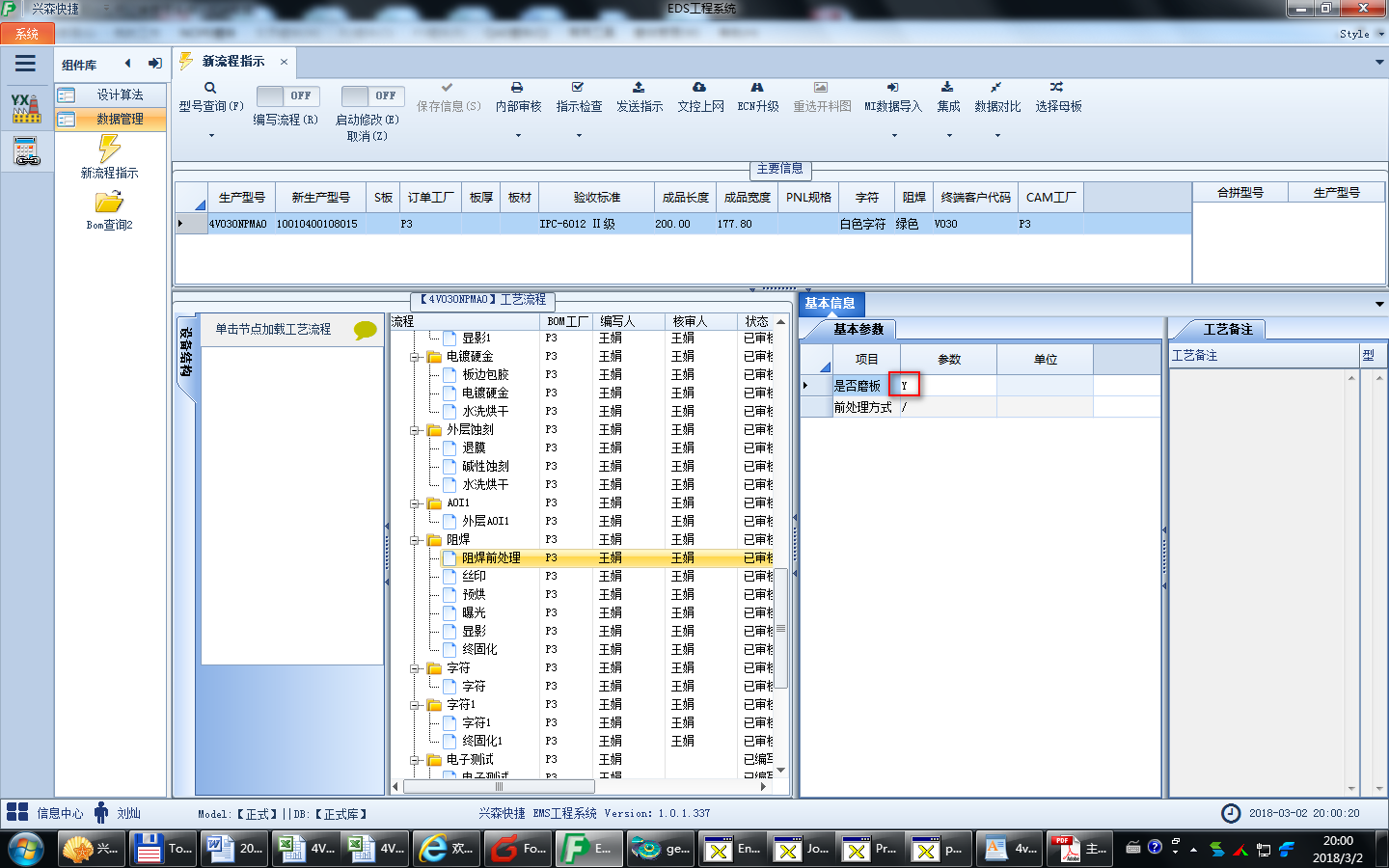Select the 数据管理 sidebar tab
The image size is (1389, 868).
click(110, 119)
